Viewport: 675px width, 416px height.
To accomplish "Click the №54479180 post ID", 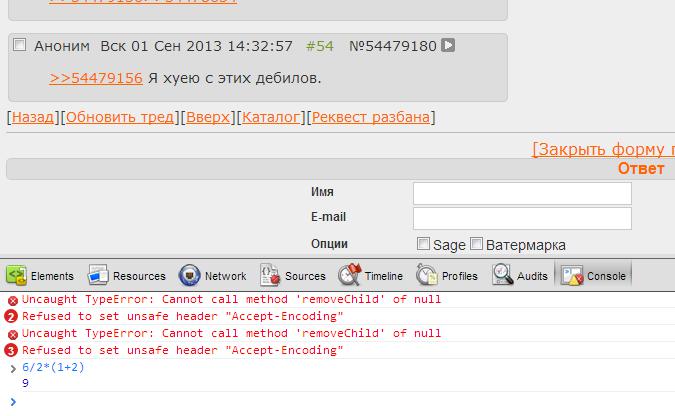I will click(393, 46).
